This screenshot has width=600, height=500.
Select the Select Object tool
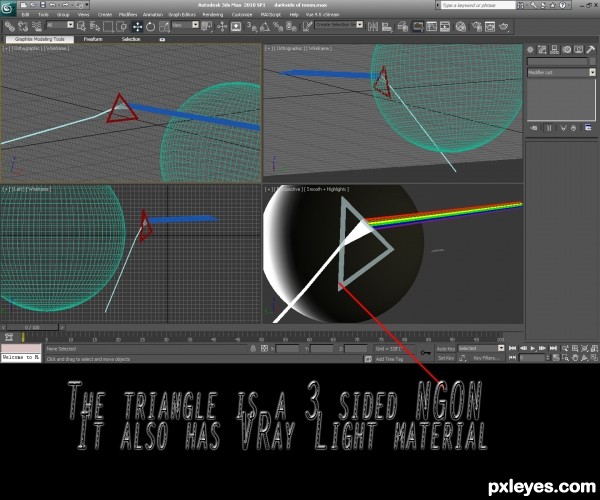point(81,26)
